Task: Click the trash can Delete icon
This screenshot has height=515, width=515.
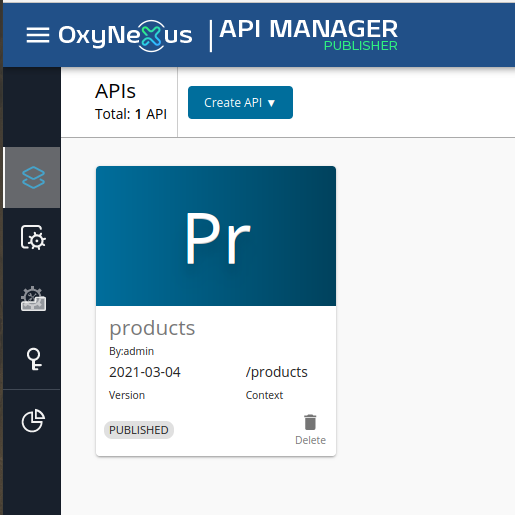Action: [310, 422]
